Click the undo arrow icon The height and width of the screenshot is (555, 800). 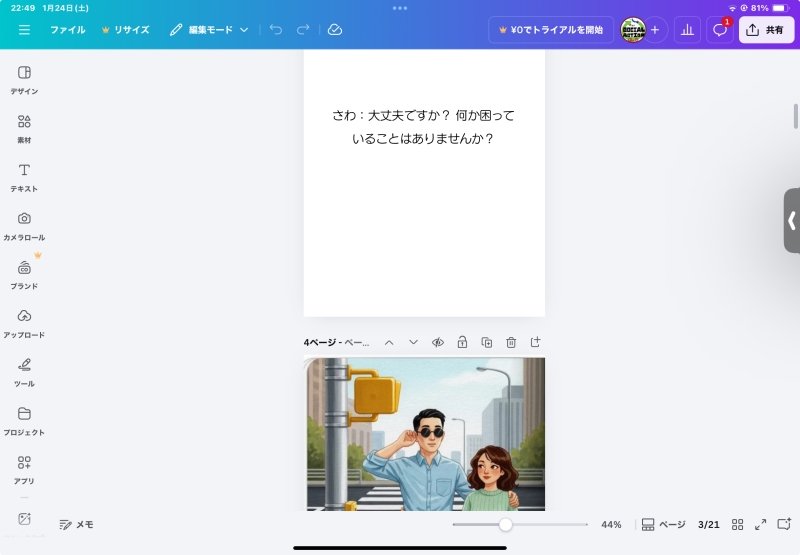[x=276, y=30]
